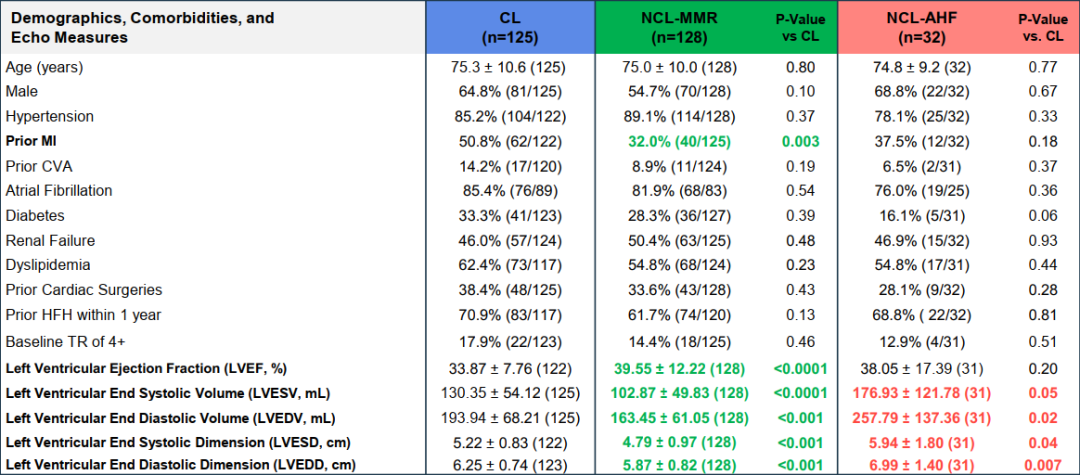Image resolution: width=1080 pixels, height=475 pixels.
Task: Click the blue CL (n=125) column header
Action: click(x=510, y=28)
